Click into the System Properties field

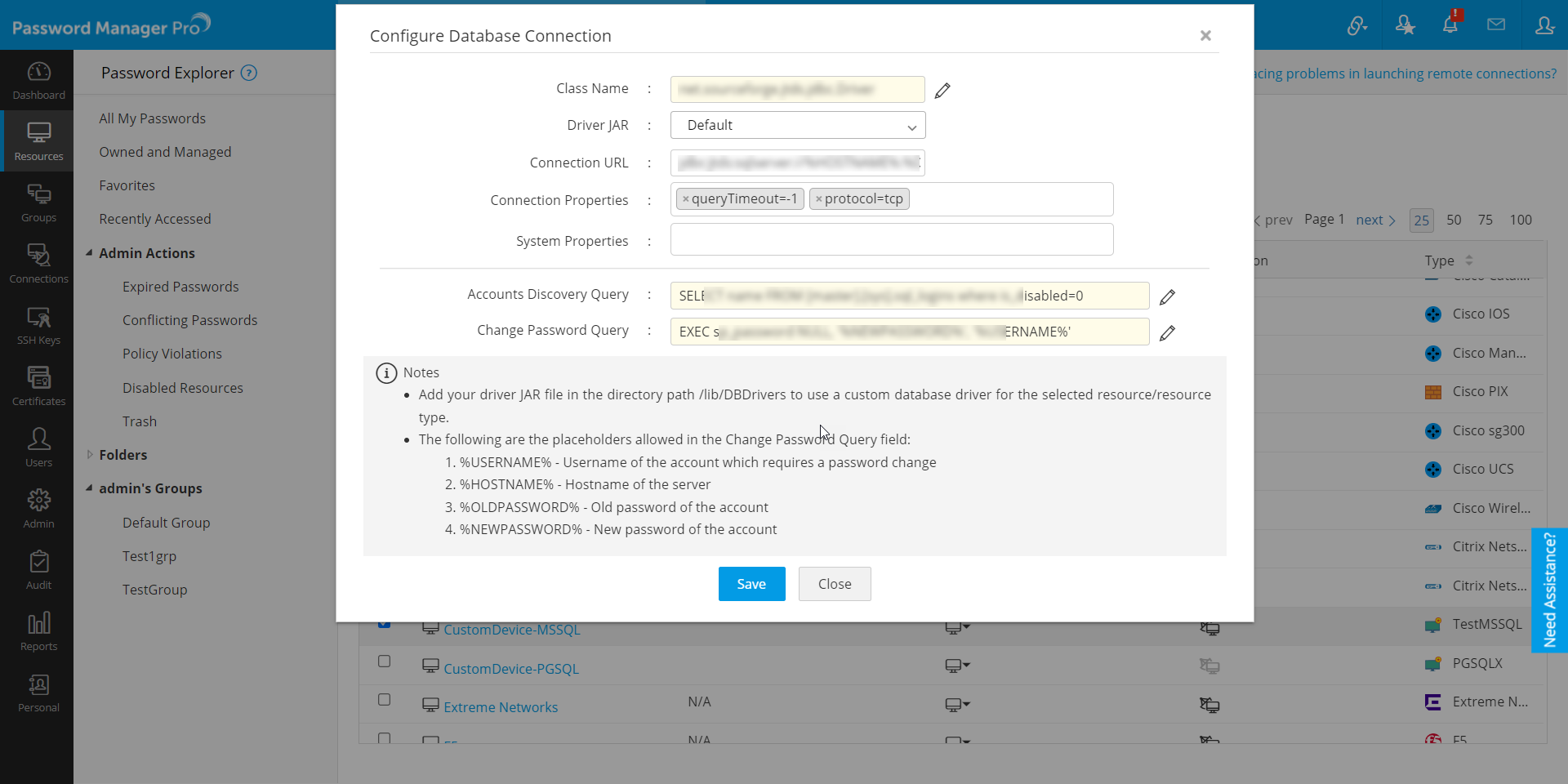click(x=891, y=240)
